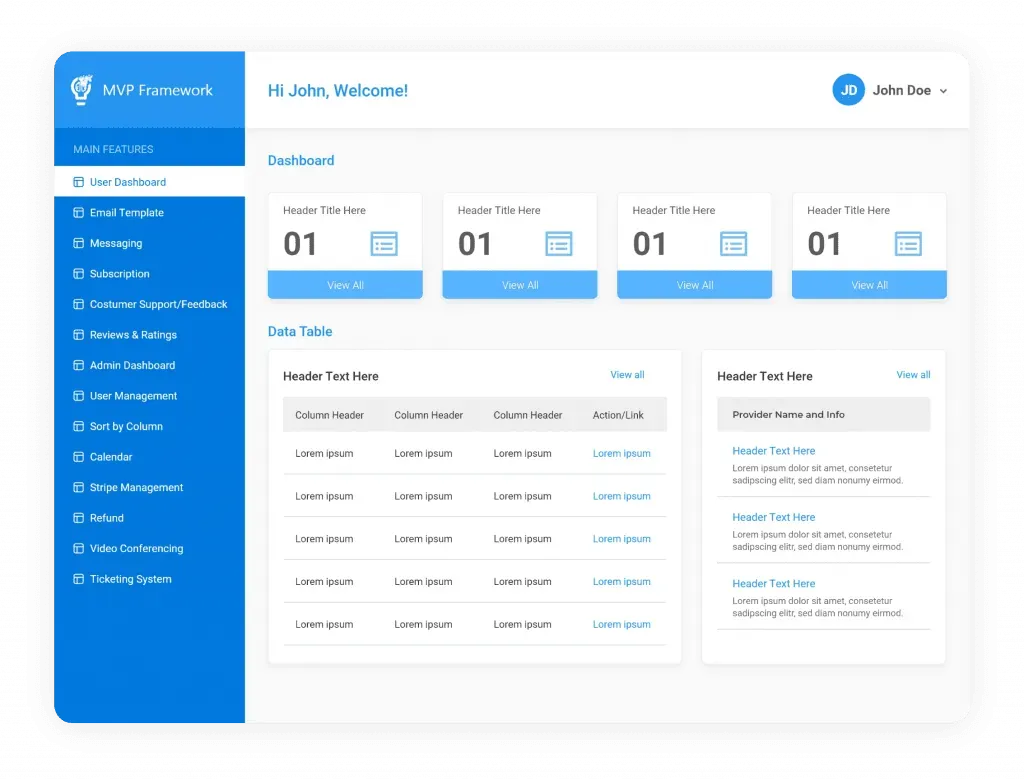Viewport: 1024px width, 780px height.
Task: Click the second row's Lorem ipsum action link
Action: click(x=621, y=496)
